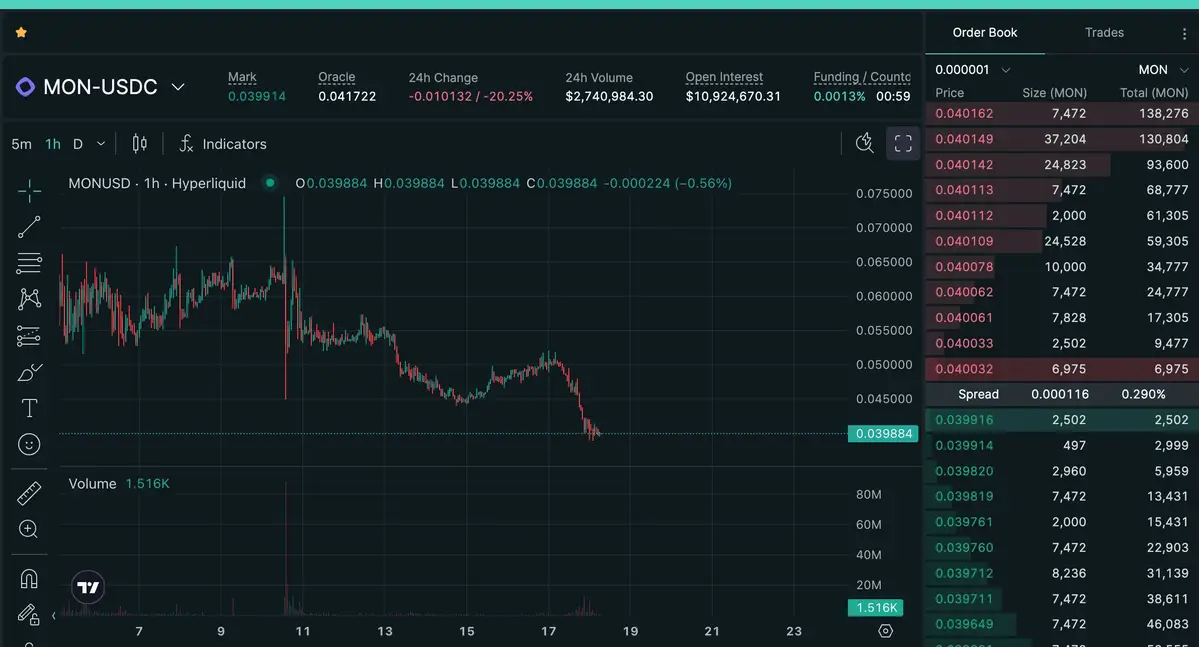Select the text annotation tool
The width and height of the screenshot is (1199, 647).
pos(29,408)
